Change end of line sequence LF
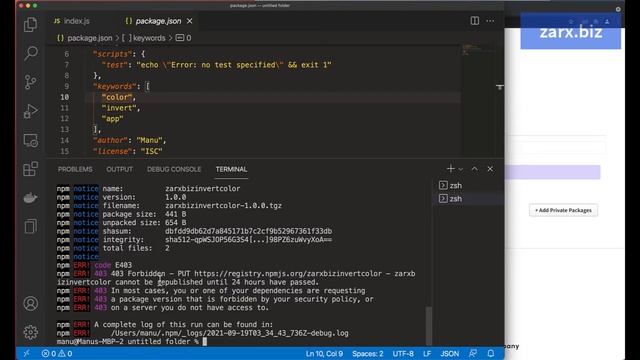This screenshot has width=640, height=360. click(x=427, y=354)
